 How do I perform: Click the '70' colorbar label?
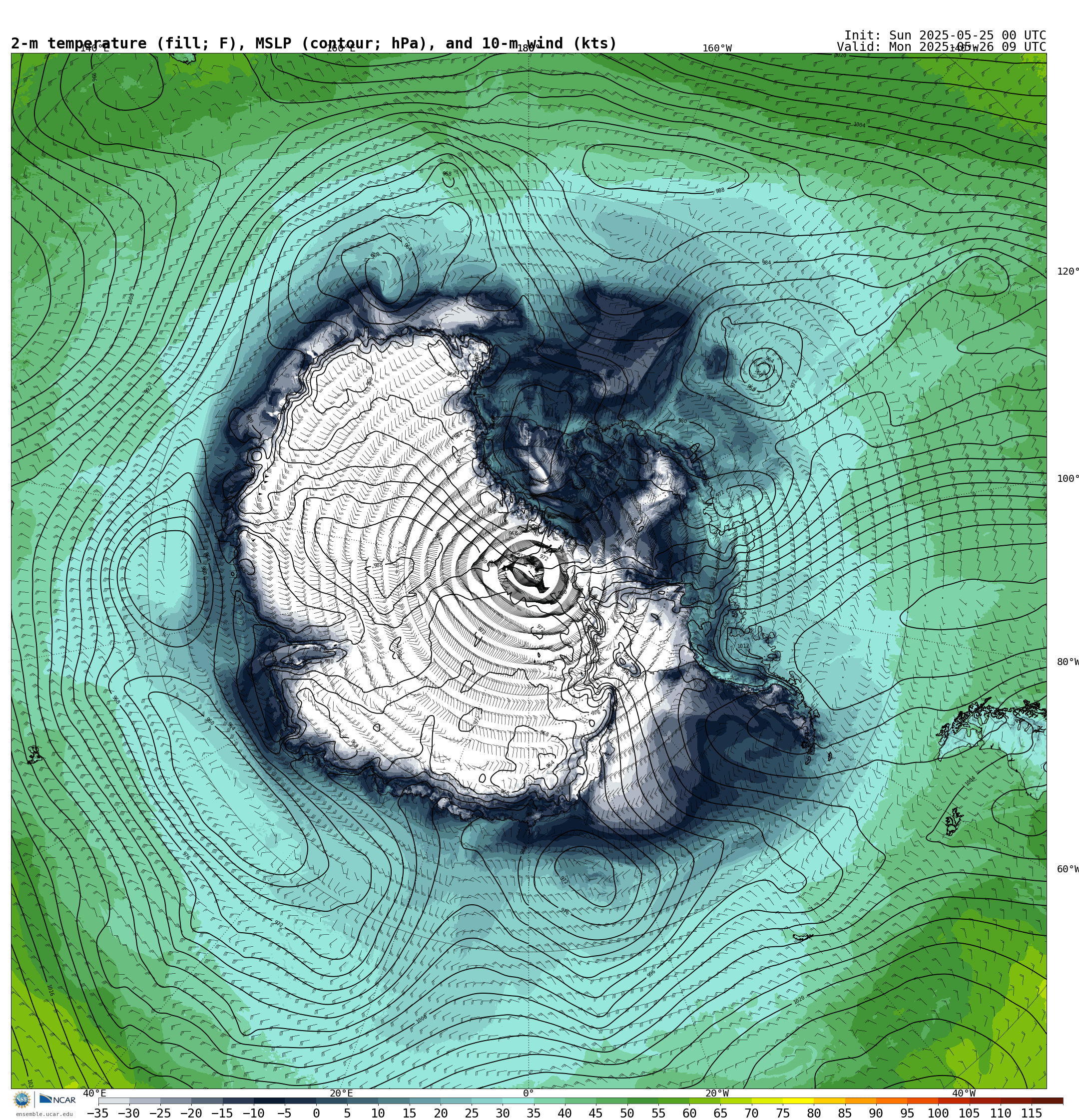pos(751,1113)
